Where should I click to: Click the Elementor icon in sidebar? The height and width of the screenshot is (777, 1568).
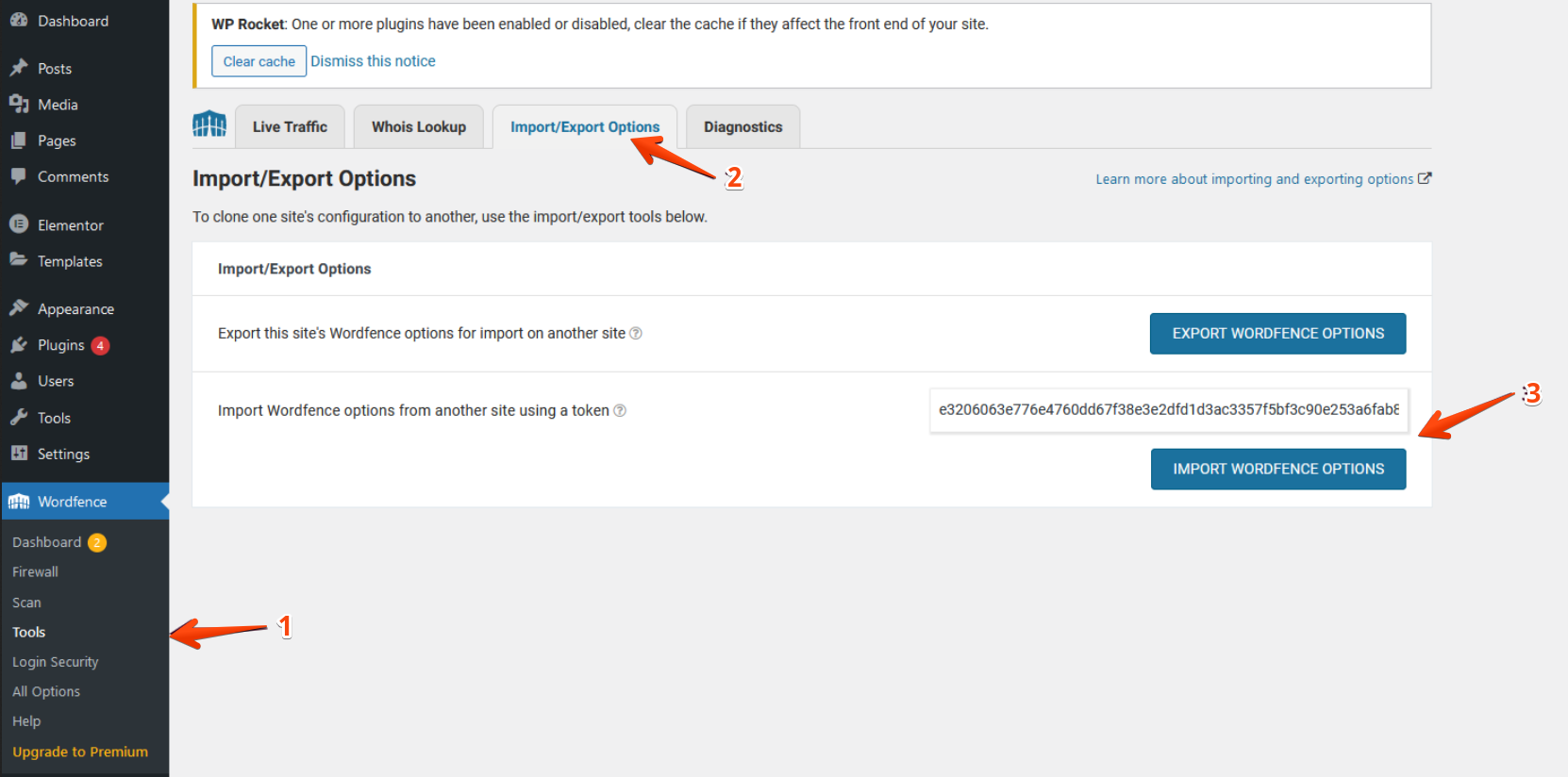pyautogui.click(x=19, y=224)
